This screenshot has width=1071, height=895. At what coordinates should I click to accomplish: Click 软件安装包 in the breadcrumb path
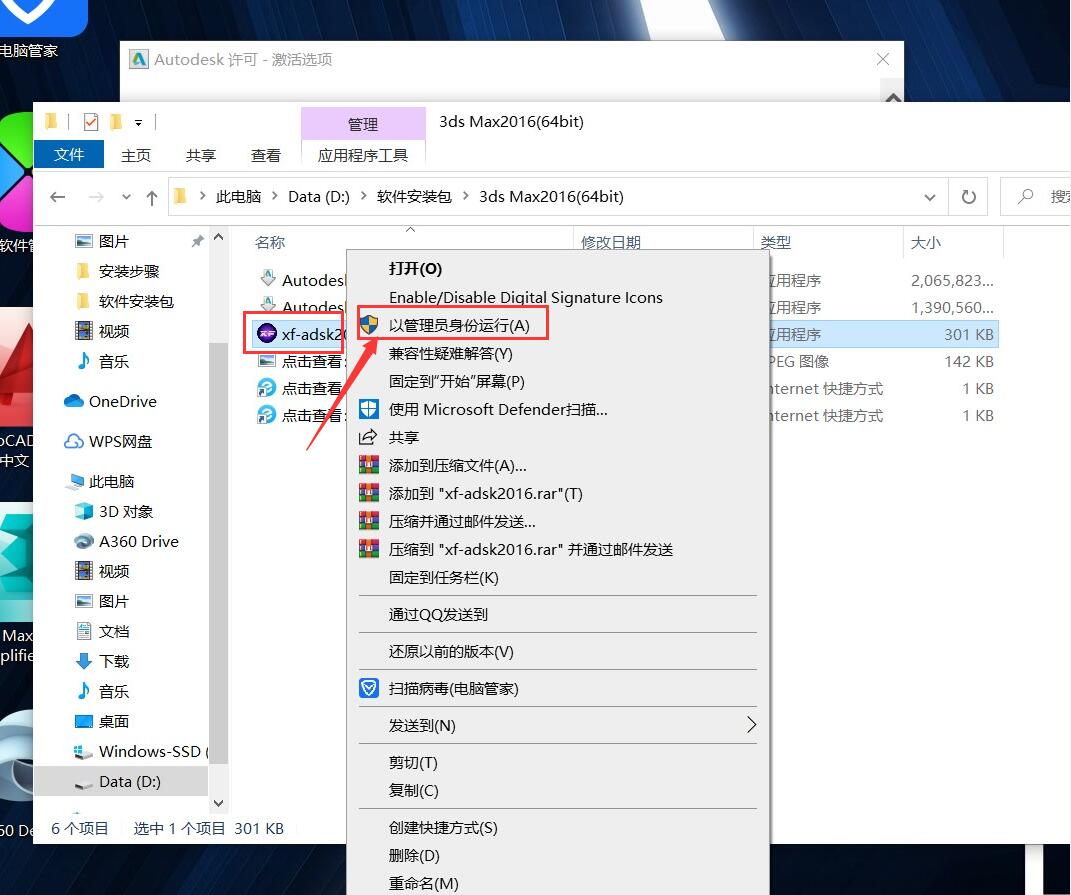414,197
